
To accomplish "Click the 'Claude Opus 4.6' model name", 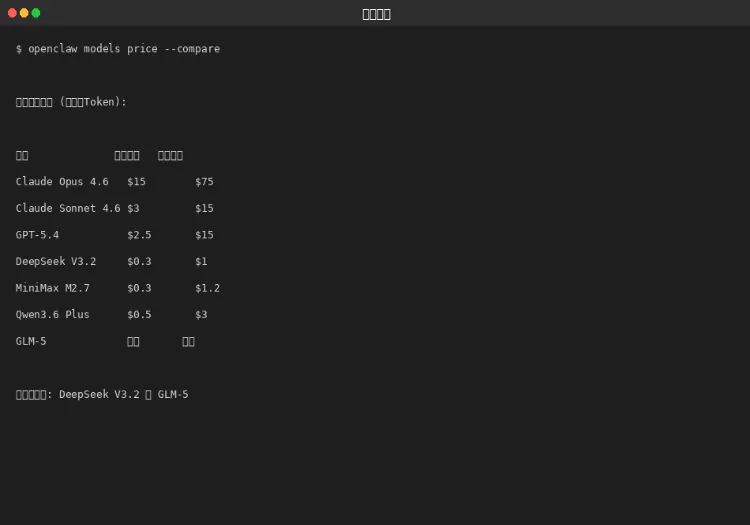I will pyautogui.click(x=62, y=182).
